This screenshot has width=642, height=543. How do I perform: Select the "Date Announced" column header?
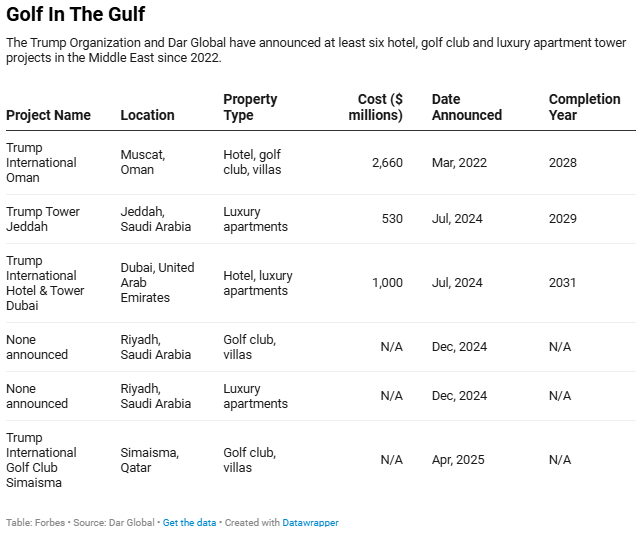click(466, 107)
